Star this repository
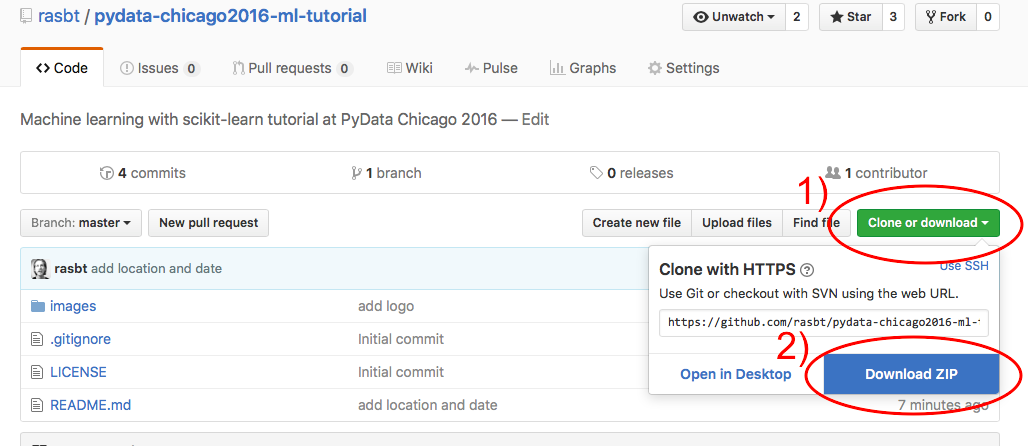The height and width of the screenshot is (446, 1028). tap(847, 17)
